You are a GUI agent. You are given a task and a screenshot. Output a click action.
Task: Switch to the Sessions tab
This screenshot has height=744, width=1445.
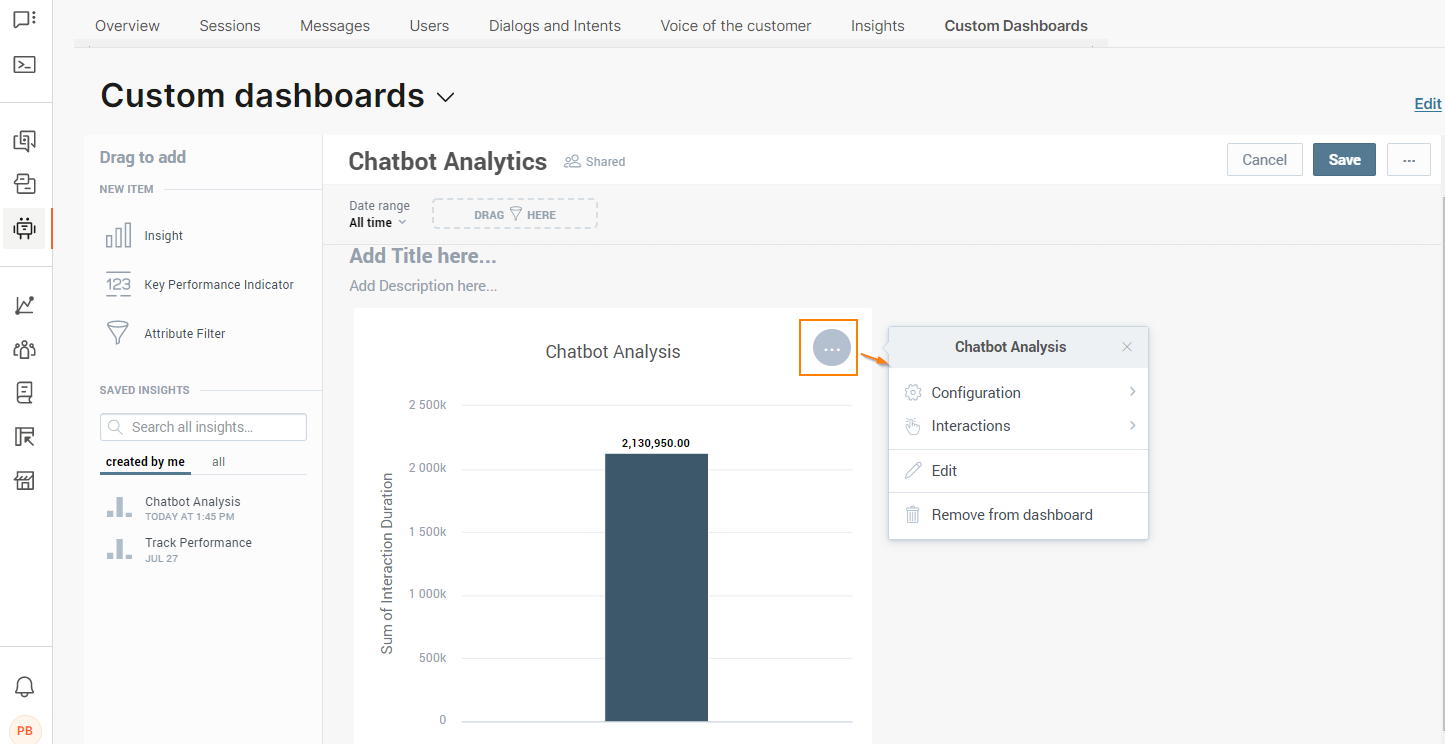[229, 25]
